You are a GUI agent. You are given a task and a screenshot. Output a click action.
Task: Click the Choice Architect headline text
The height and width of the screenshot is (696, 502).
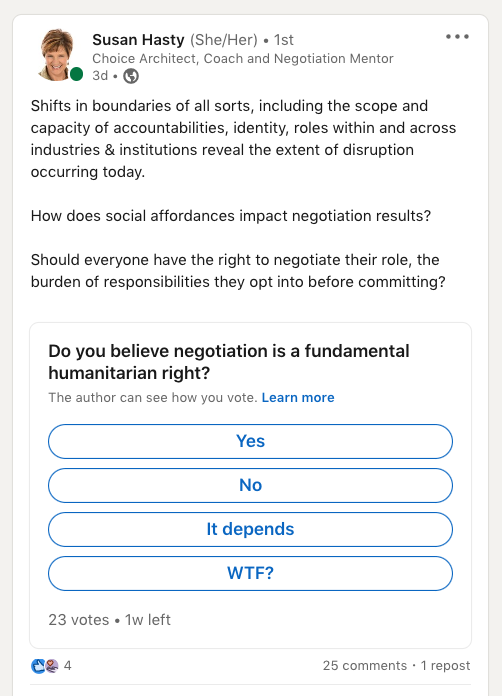pos(243,59)
